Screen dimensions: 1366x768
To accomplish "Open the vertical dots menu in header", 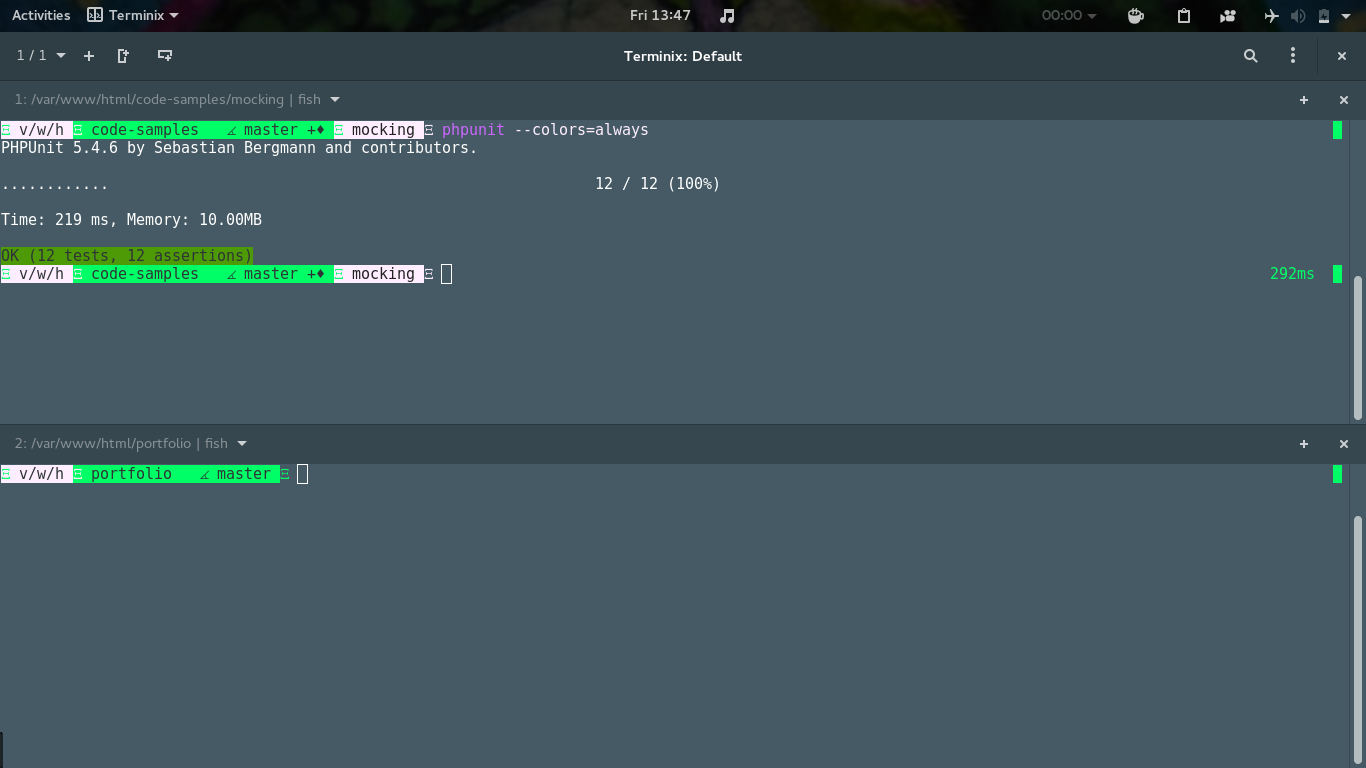I will (x=1293, y=56).
